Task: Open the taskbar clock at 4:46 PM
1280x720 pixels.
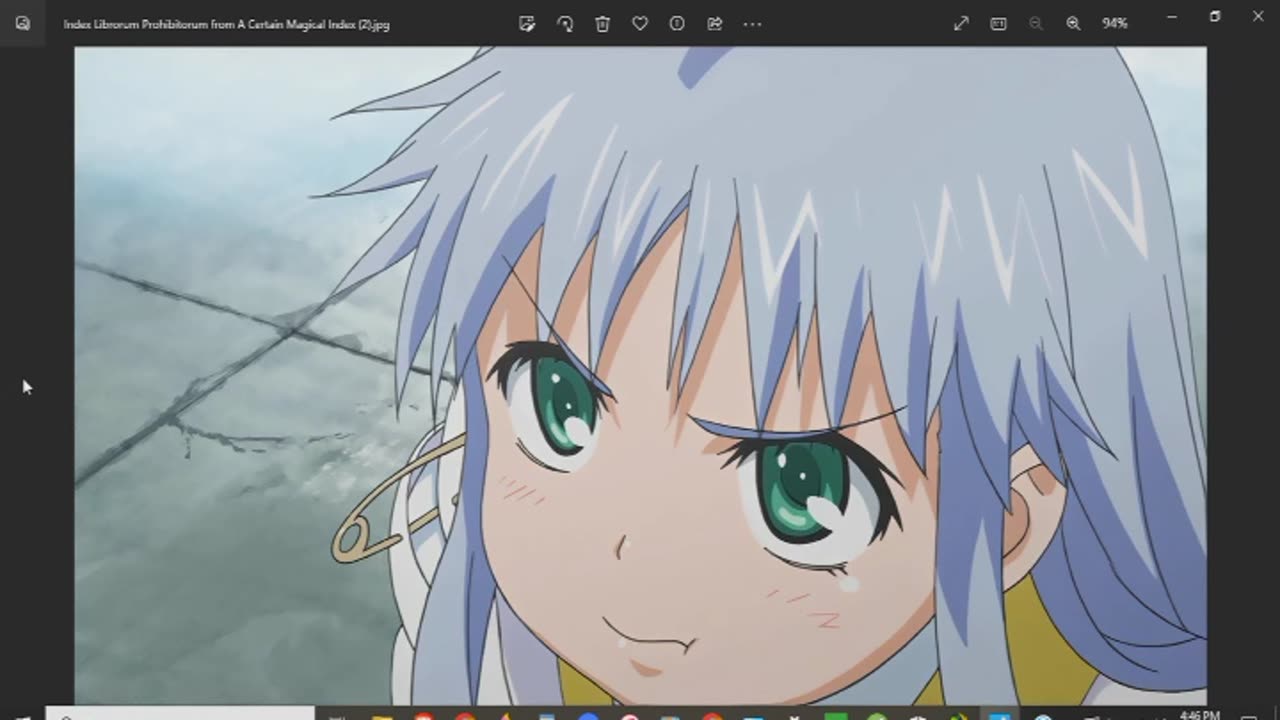Action: (x=1198, y=715)
